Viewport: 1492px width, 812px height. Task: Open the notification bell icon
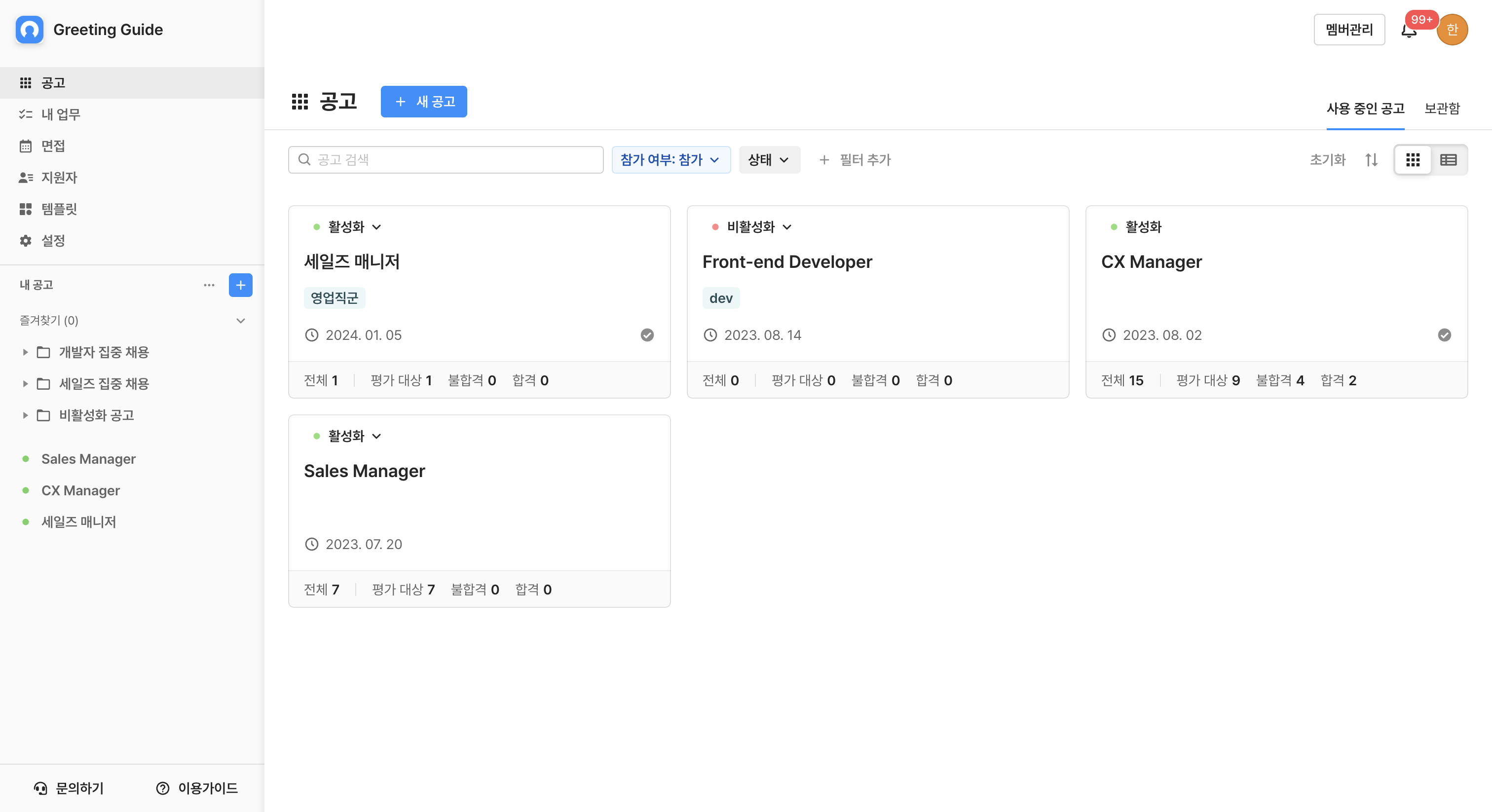1409,31
